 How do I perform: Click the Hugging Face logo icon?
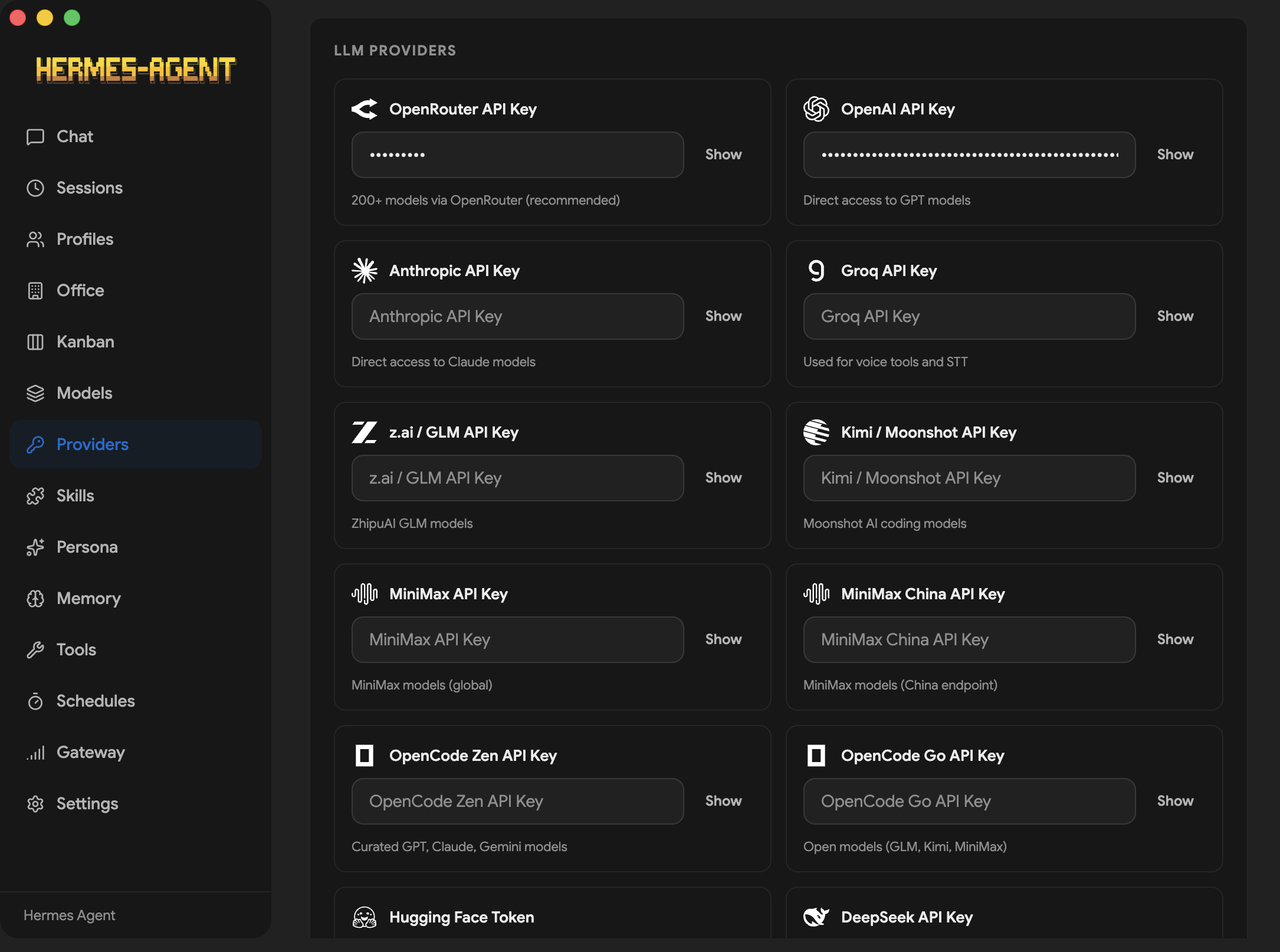point(365,917)
